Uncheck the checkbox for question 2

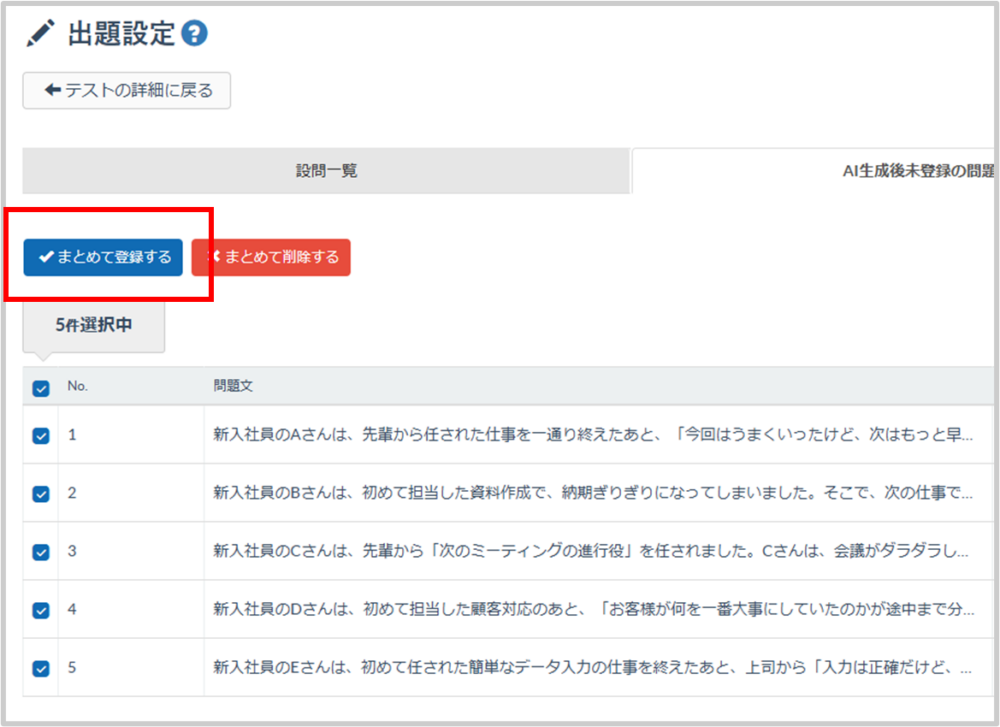41,494
